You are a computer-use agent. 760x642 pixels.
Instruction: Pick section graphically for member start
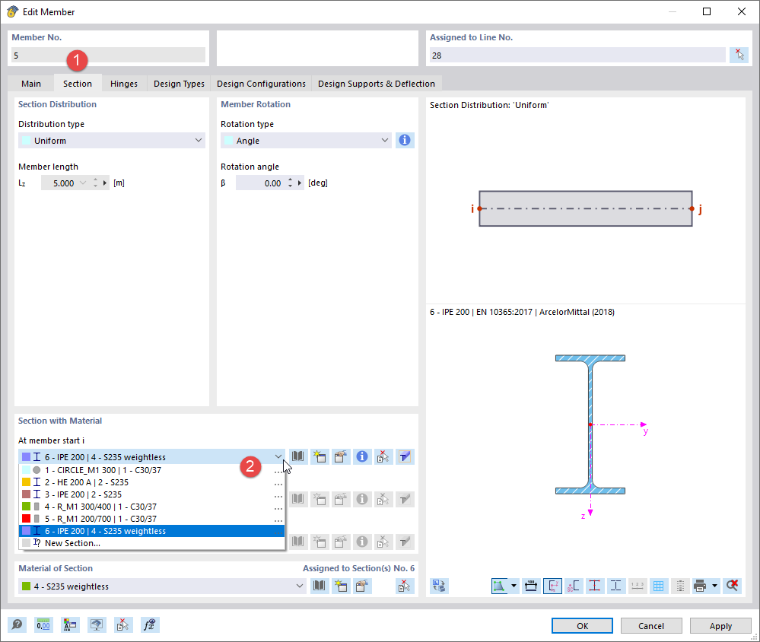[x=383, y=456]
